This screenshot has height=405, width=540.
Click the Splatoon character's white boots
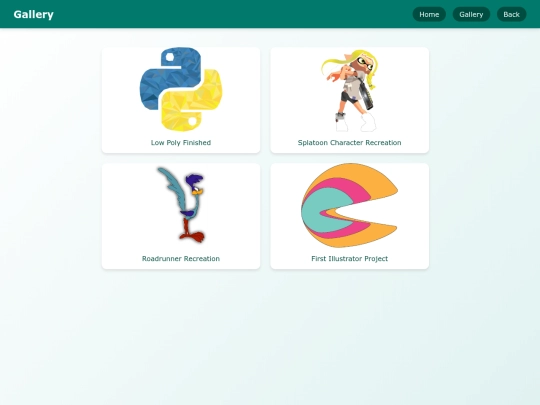pos(355,123)
